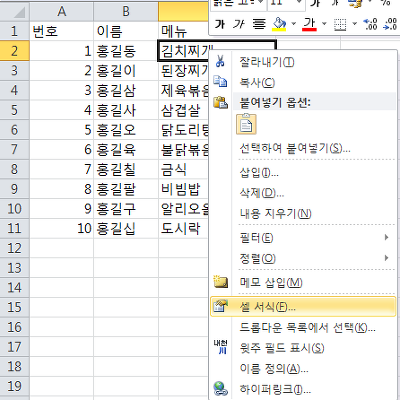Click cell 도시락

coord(183,228)
